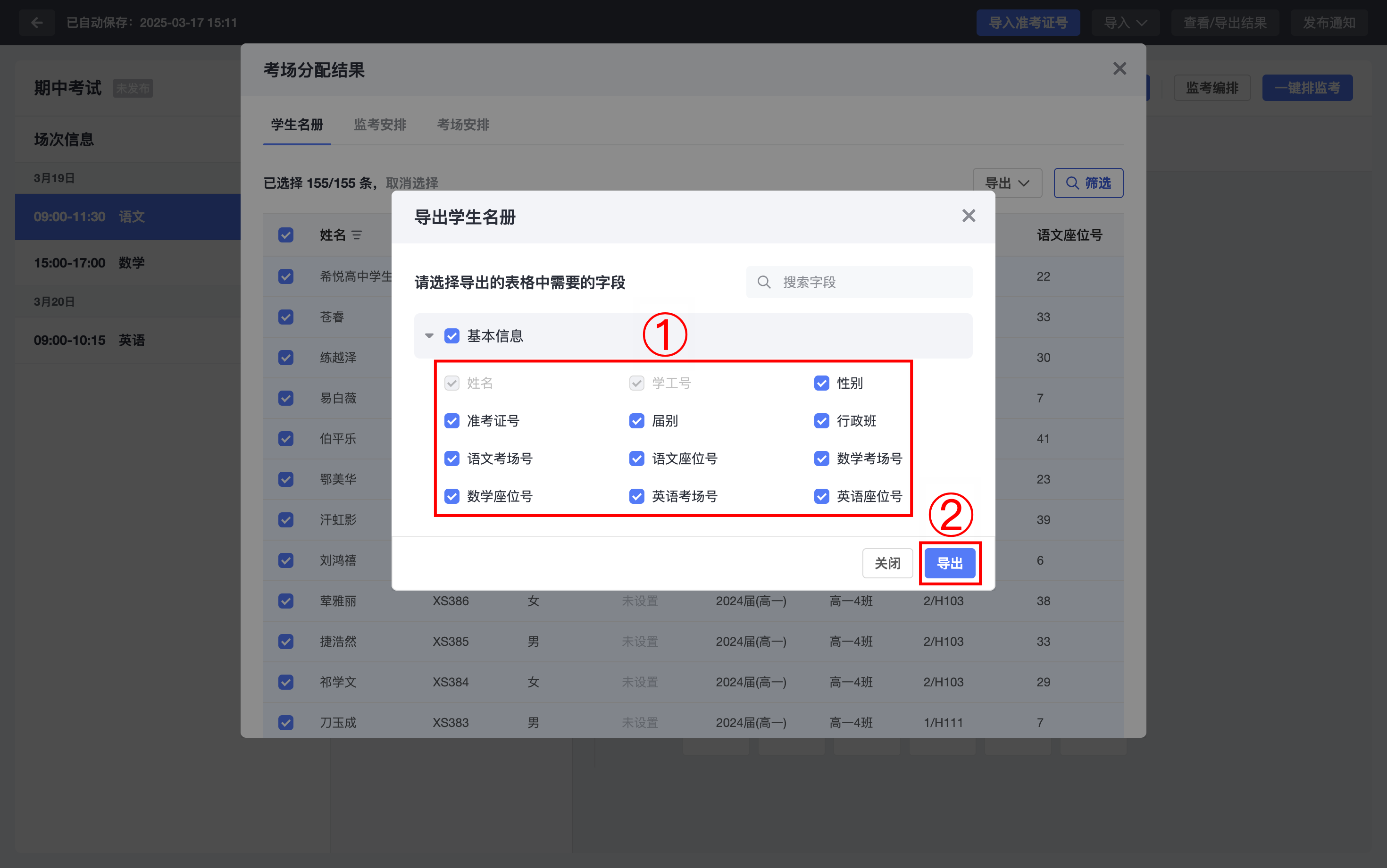1387x868 pixels.
Task: Switch to the 考场安排 tab
Action: (463, 125)
